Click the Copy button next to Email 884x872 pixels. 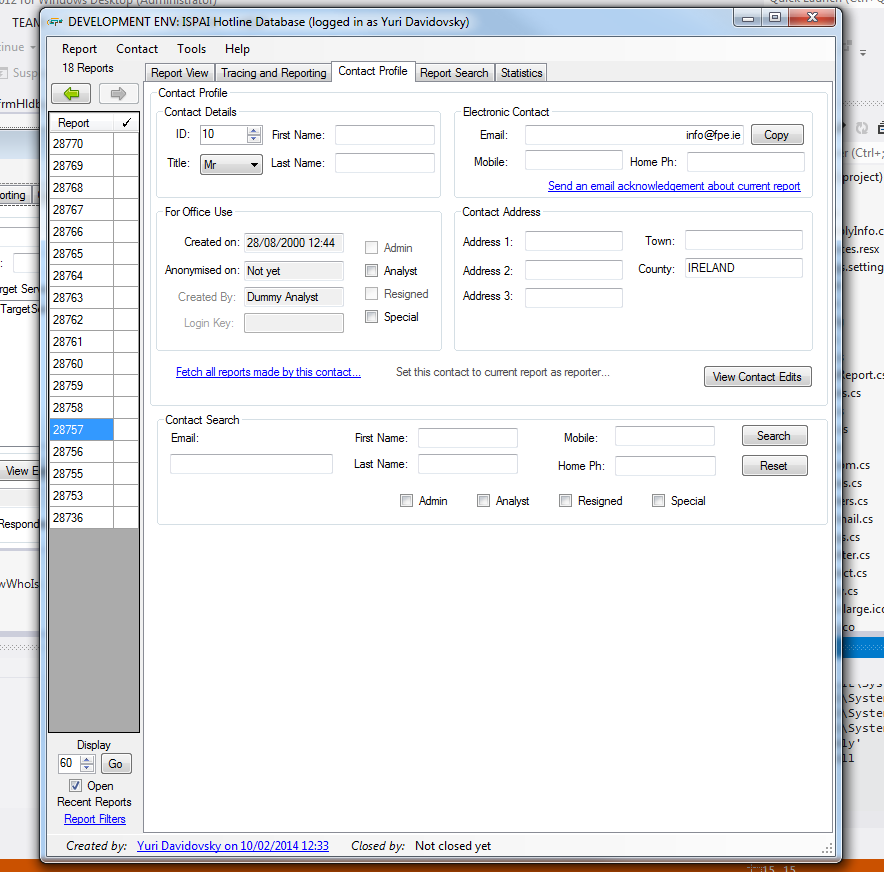[777, 135]
